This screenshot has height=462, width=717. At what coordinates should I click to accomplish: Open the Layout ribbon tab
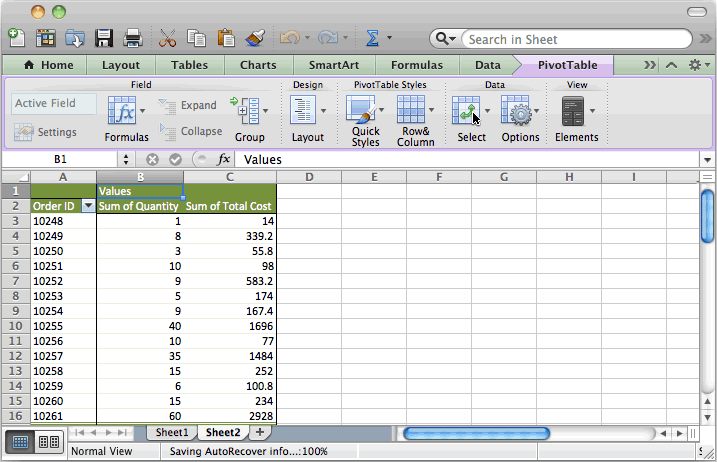121,65
